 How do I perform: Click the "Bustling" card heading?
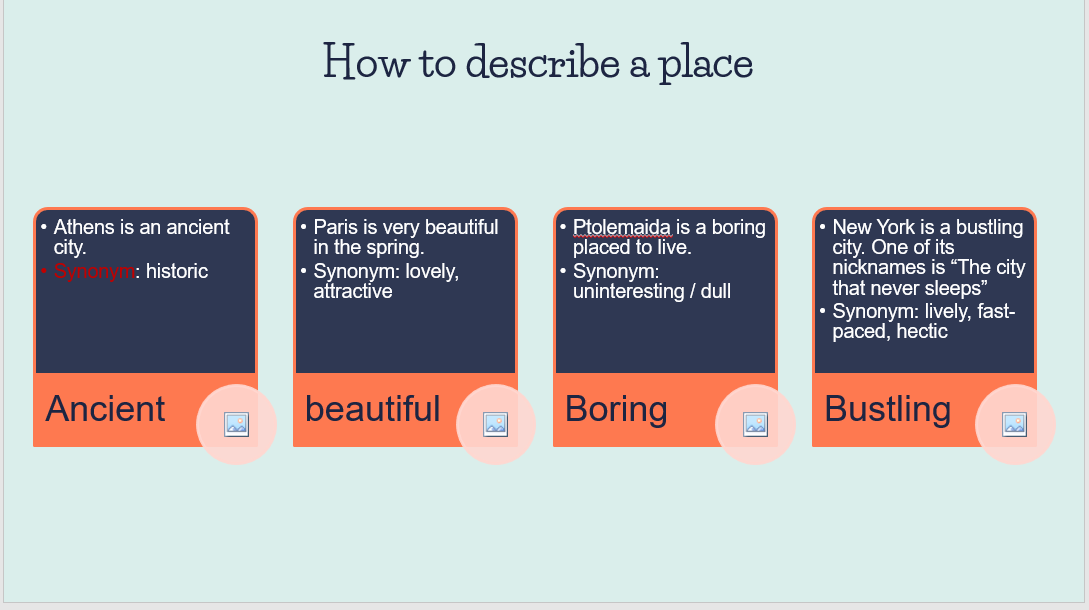887,409
